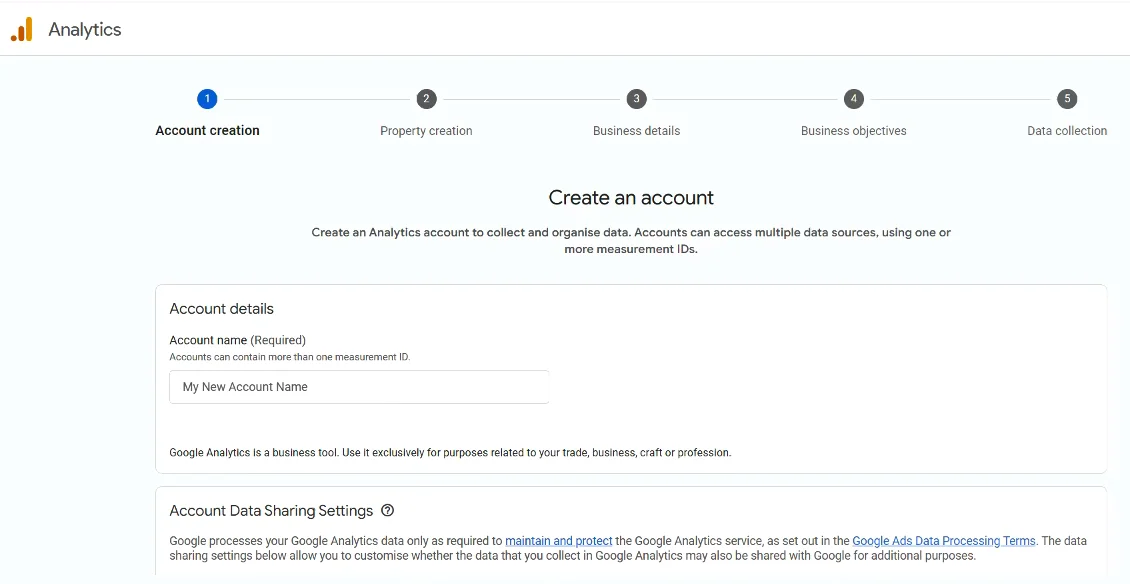Viewport: 1130px width, 584px height.
Task: Click the Business objectives step label
Action: 853,130
